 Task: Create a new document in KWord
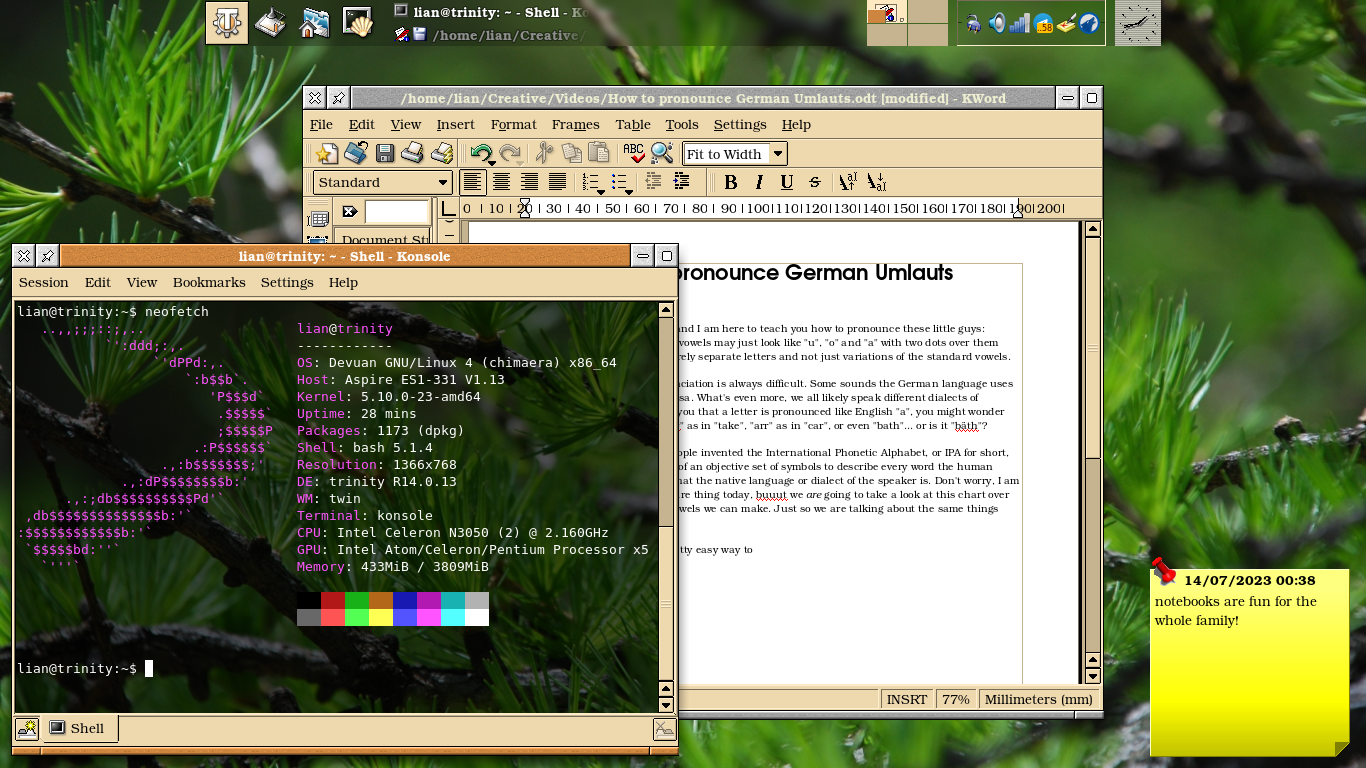[326, 153]
